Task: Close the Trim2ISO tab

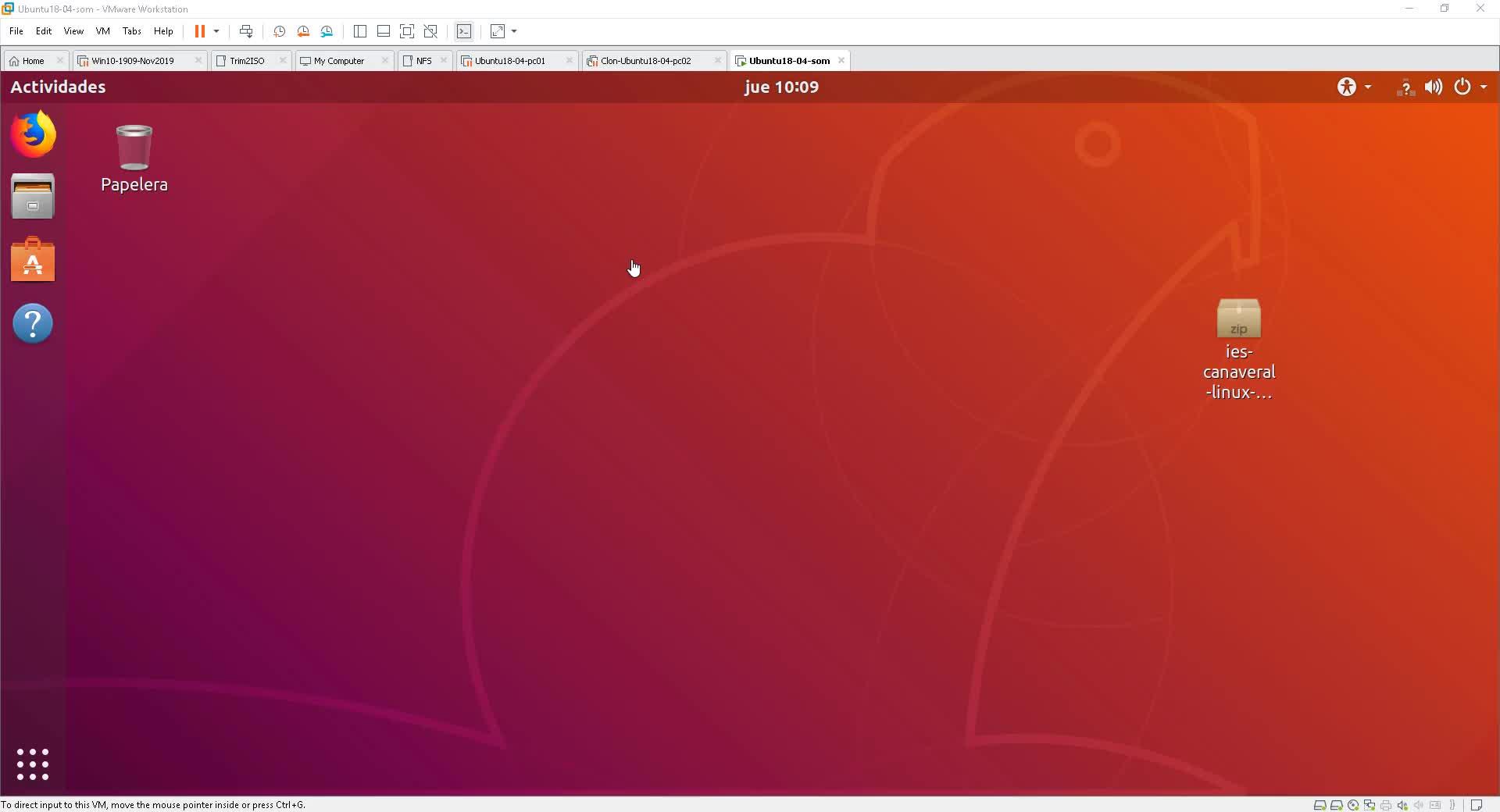Action: (283, 60)
